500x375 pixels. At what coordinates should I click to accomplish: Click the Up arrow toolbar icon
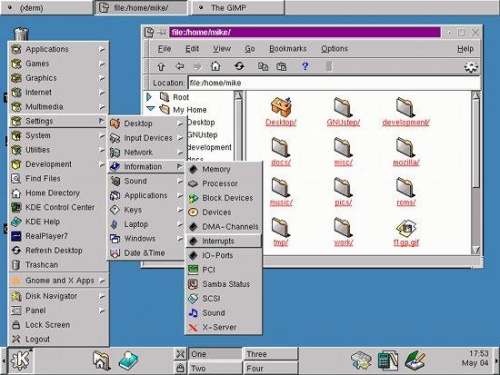(x=161, y=67)
